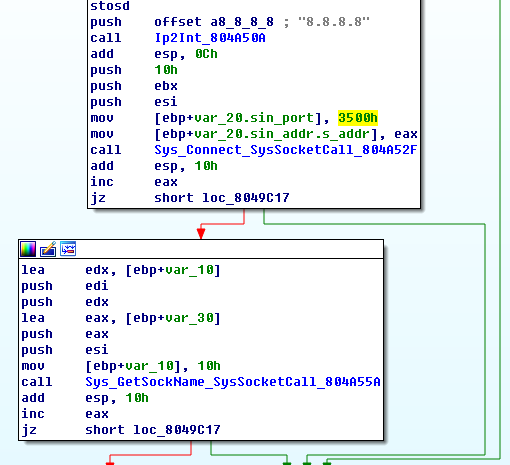
Task: Click the lower block's title bar
Action: (201, 249)
